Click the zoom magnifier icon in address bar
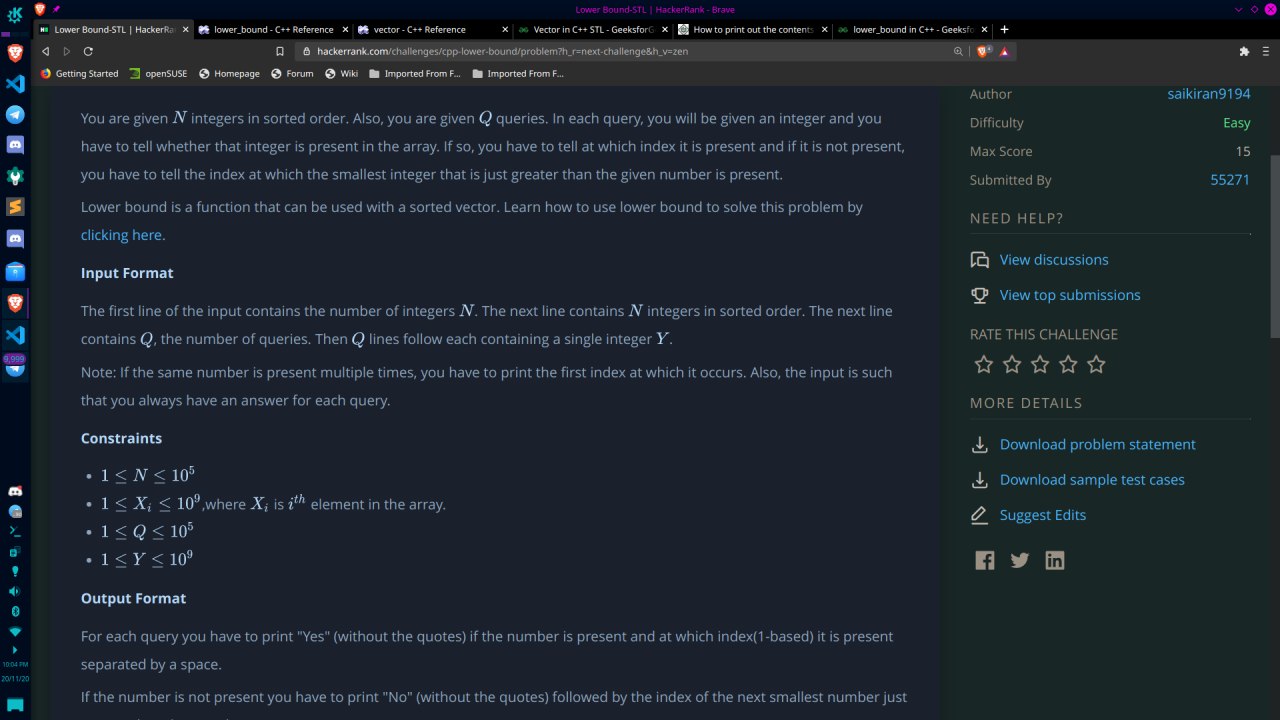 (958, 51)
